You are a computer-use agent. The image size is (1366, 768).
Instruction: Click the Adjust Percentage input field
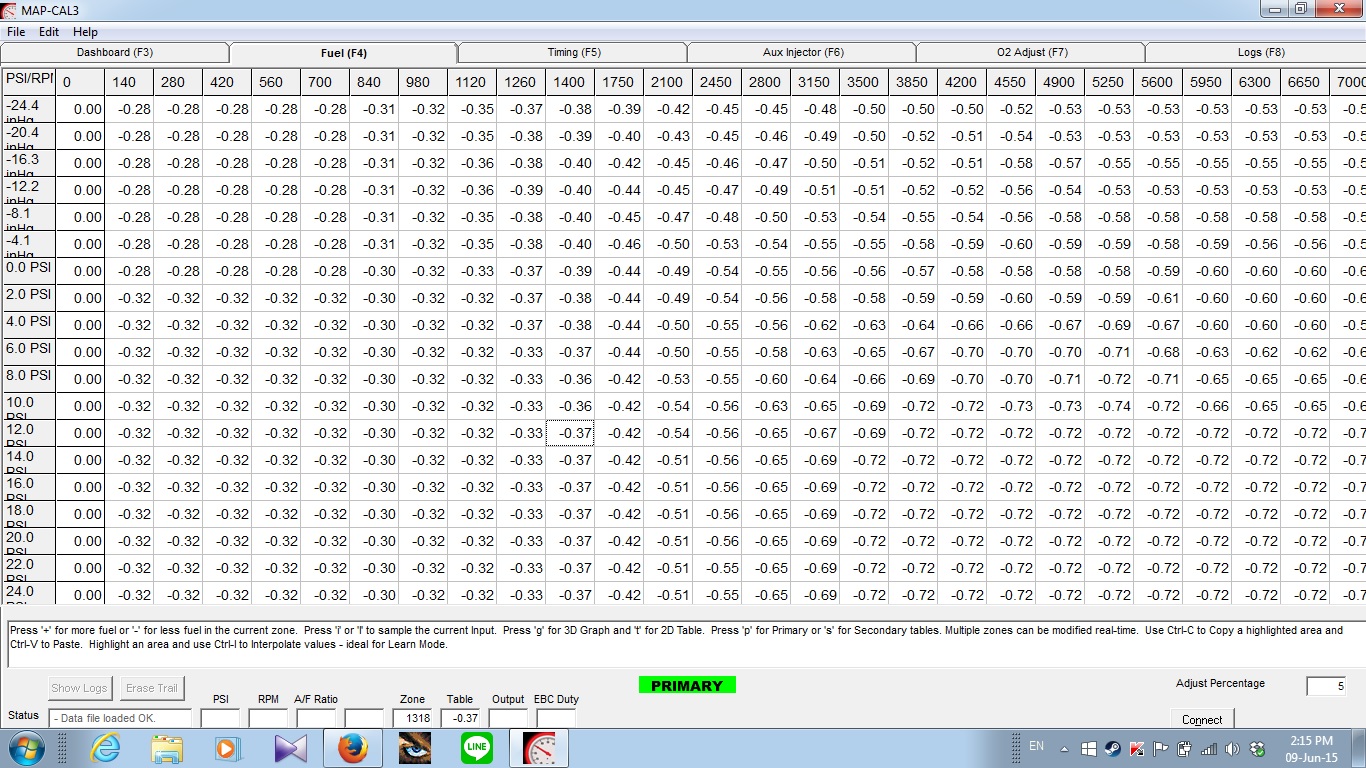point(1327,685)
